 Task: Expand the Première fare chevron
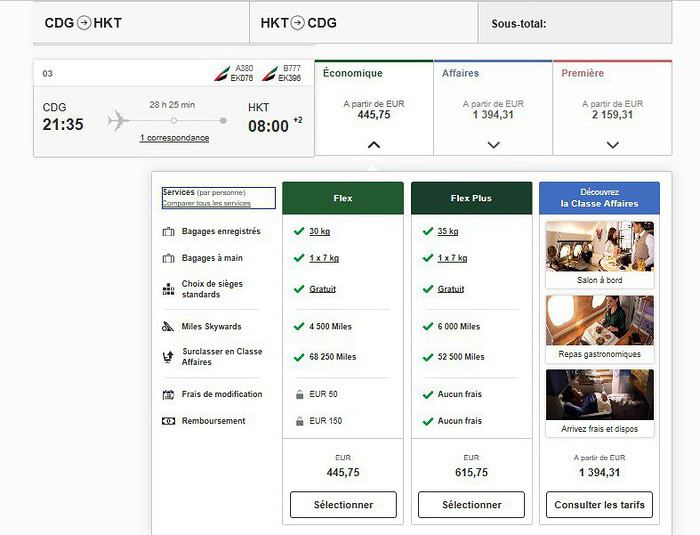pyautogui.click(x=612, y=145)
